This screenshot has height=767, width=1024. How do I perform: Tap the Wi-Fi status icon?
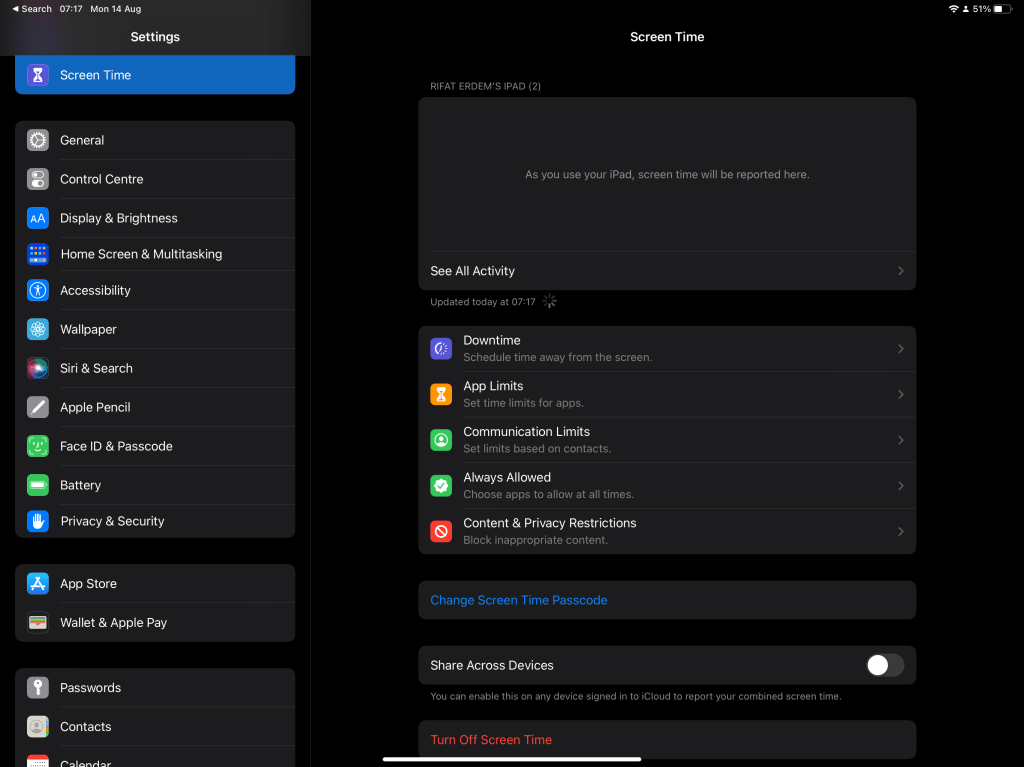pyautogui.click(x=953, y=9)
